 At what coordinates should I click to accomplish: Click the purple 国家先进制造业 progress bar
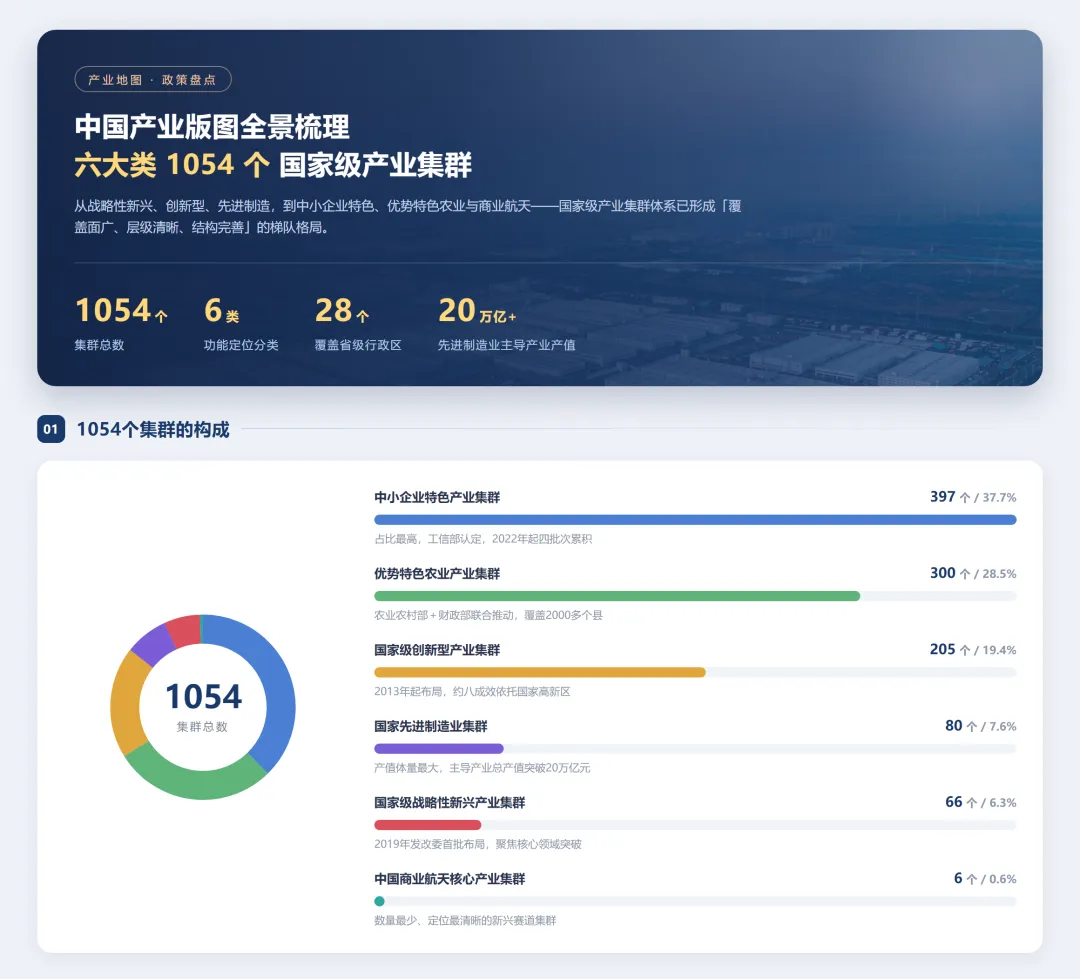coord(439,750)
